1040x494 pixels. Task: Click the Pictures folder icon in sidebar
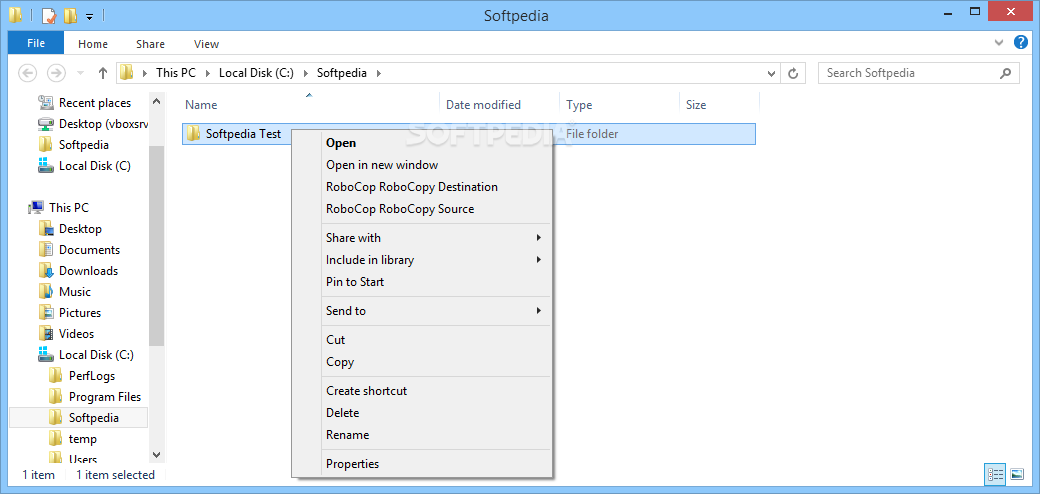pos(46,313)
